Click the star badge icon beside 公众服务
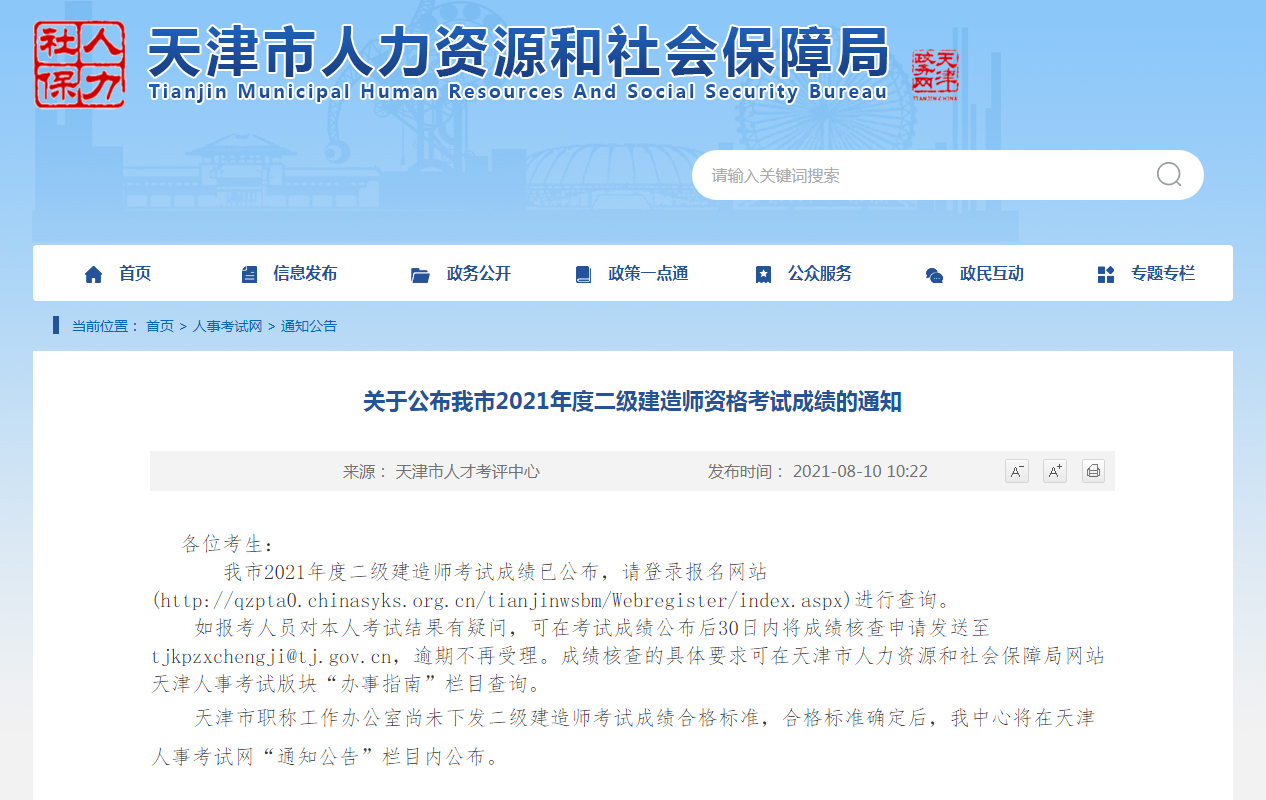The width and height of the screenshot is (1266, 800). click(763, 274)
